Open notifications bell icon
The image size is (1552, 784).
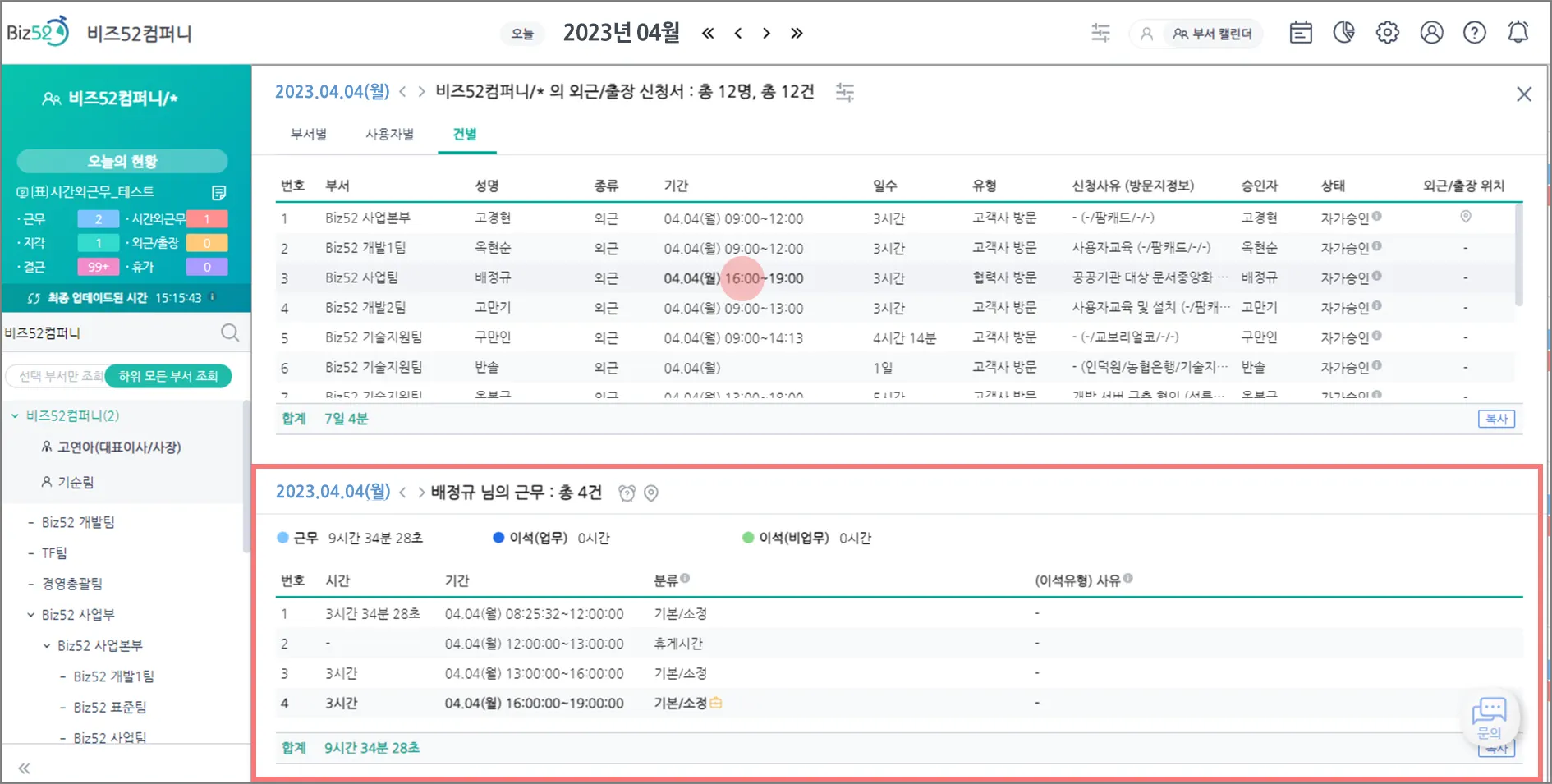click(1518, 33)
